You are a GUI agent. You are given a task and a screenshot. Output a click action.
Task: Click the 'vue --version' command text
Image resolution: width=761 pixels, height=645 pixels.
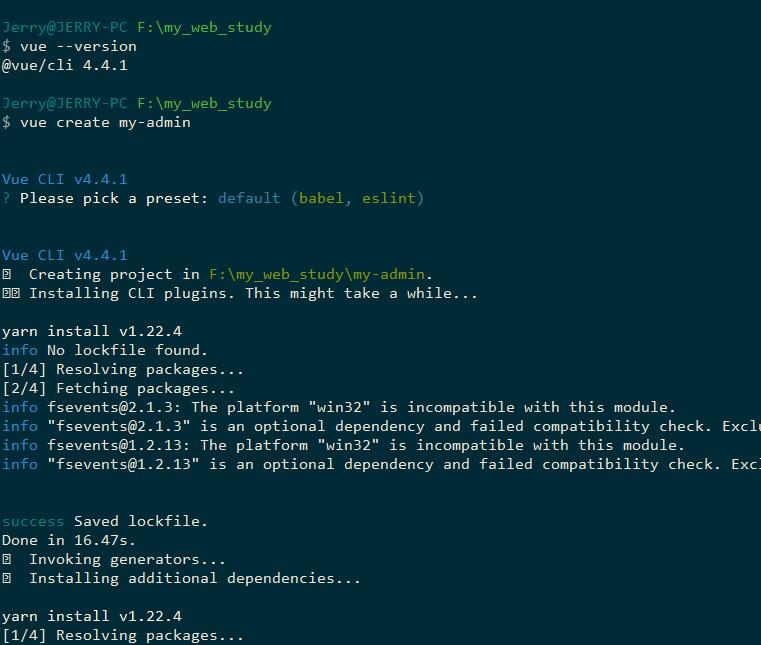click(78, 47)
